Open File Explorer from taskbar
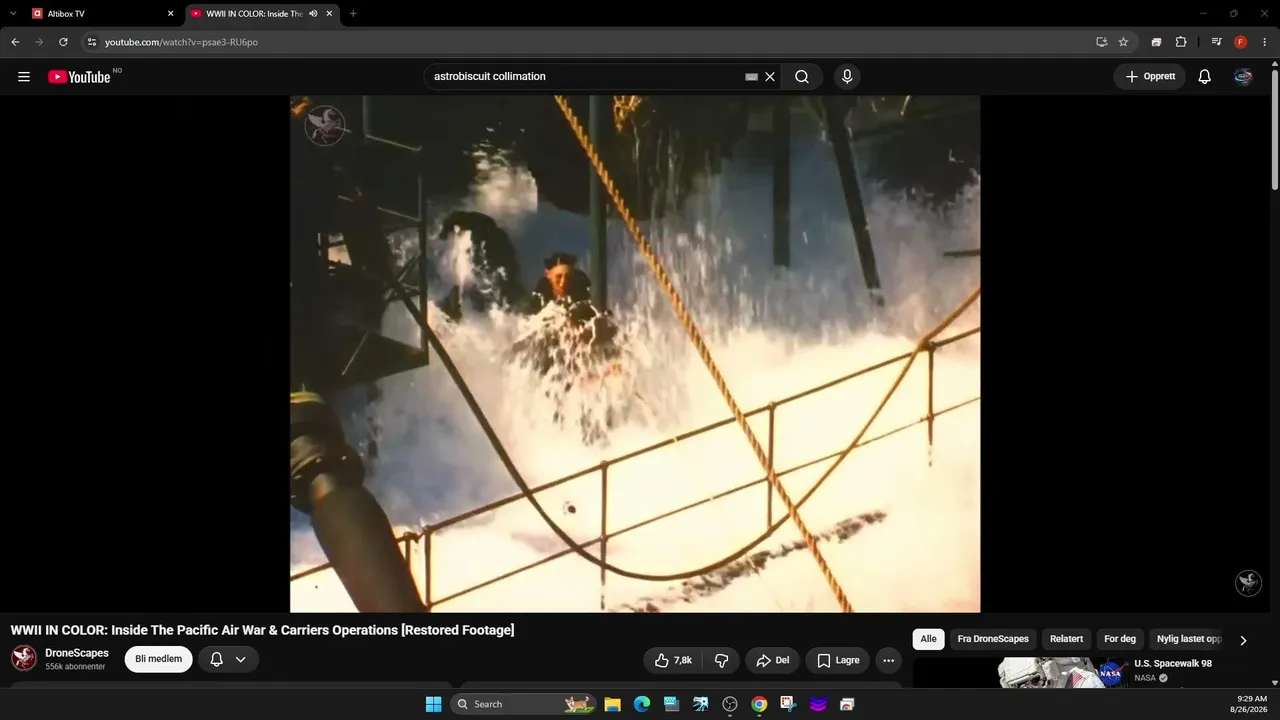The height and width of the screenshot is (720, 1280). coord(612,704)
